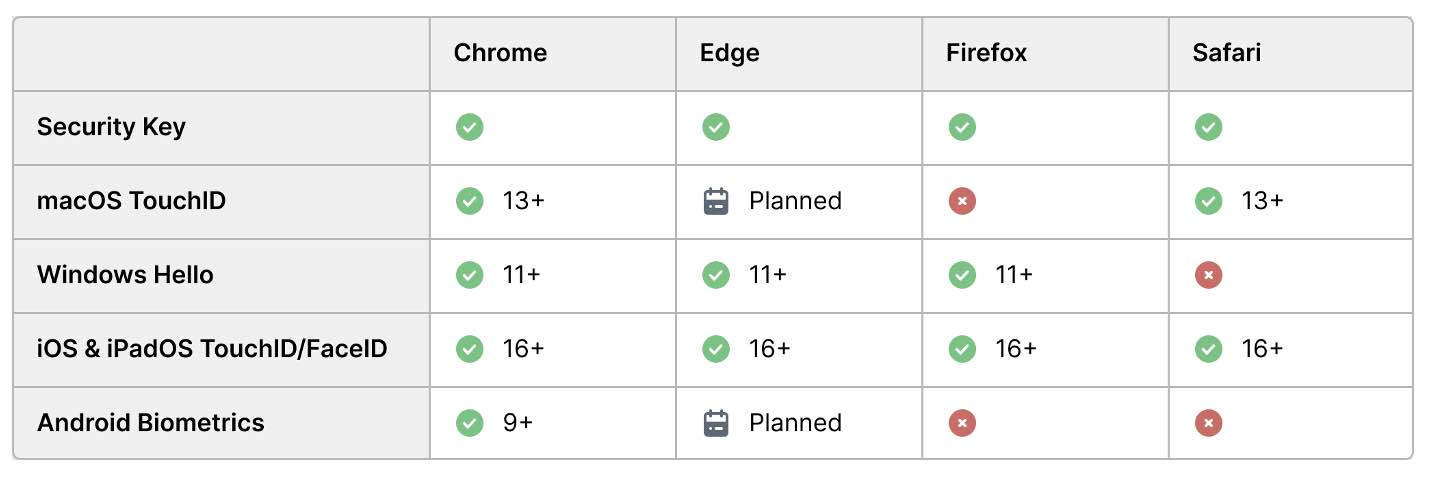Click the Planned text in macOS TouchID row
The image size is (1432, 478).
pos(795,201)
